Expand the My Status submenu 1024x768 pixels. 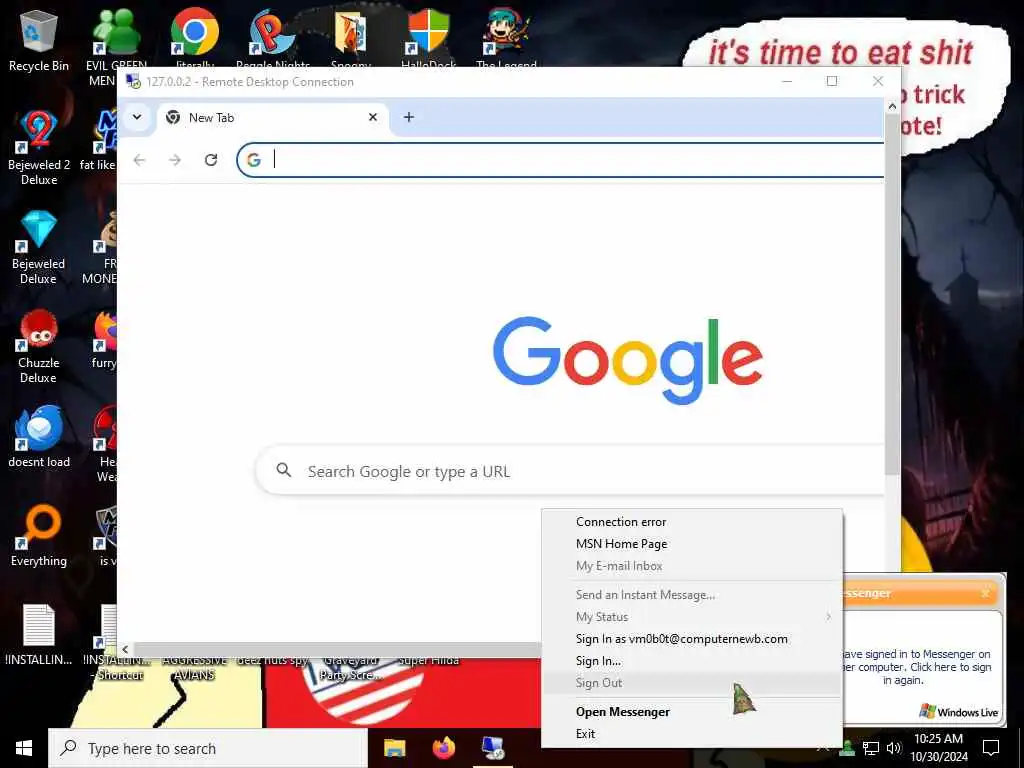point(692,616)
